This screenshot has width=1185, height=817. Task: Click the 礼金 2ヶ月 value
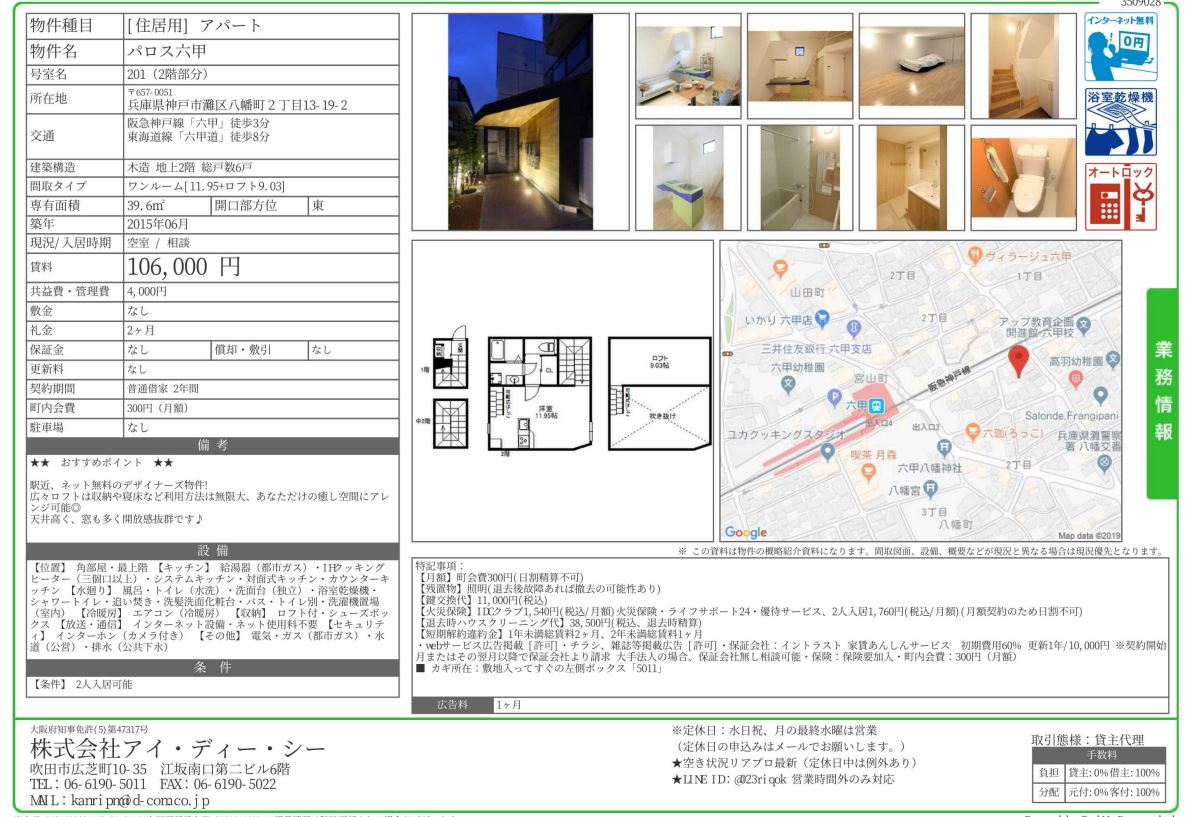tap(141, 330)
